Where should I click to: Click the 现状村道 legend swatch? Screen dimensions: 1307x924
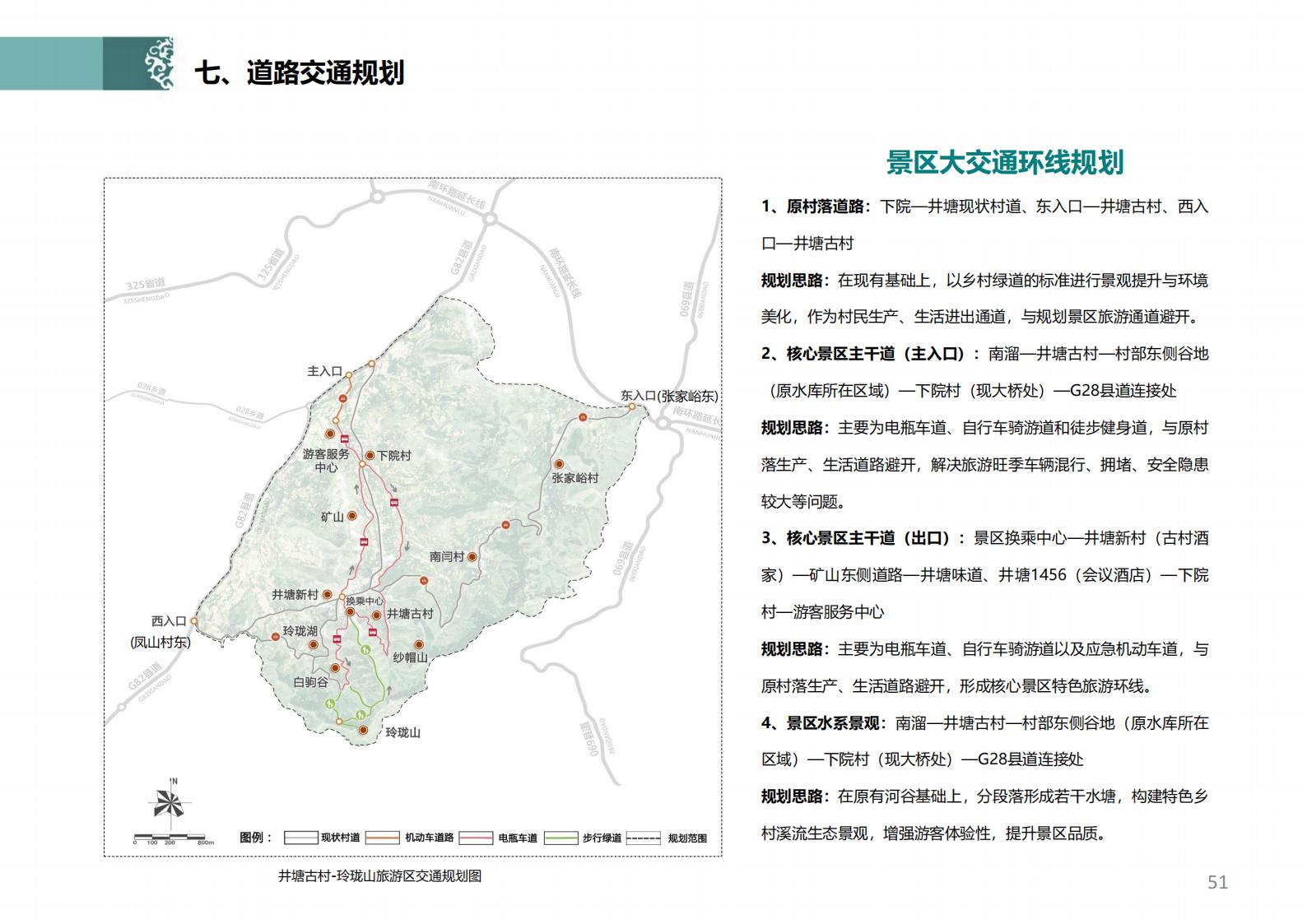pos(300,838)
